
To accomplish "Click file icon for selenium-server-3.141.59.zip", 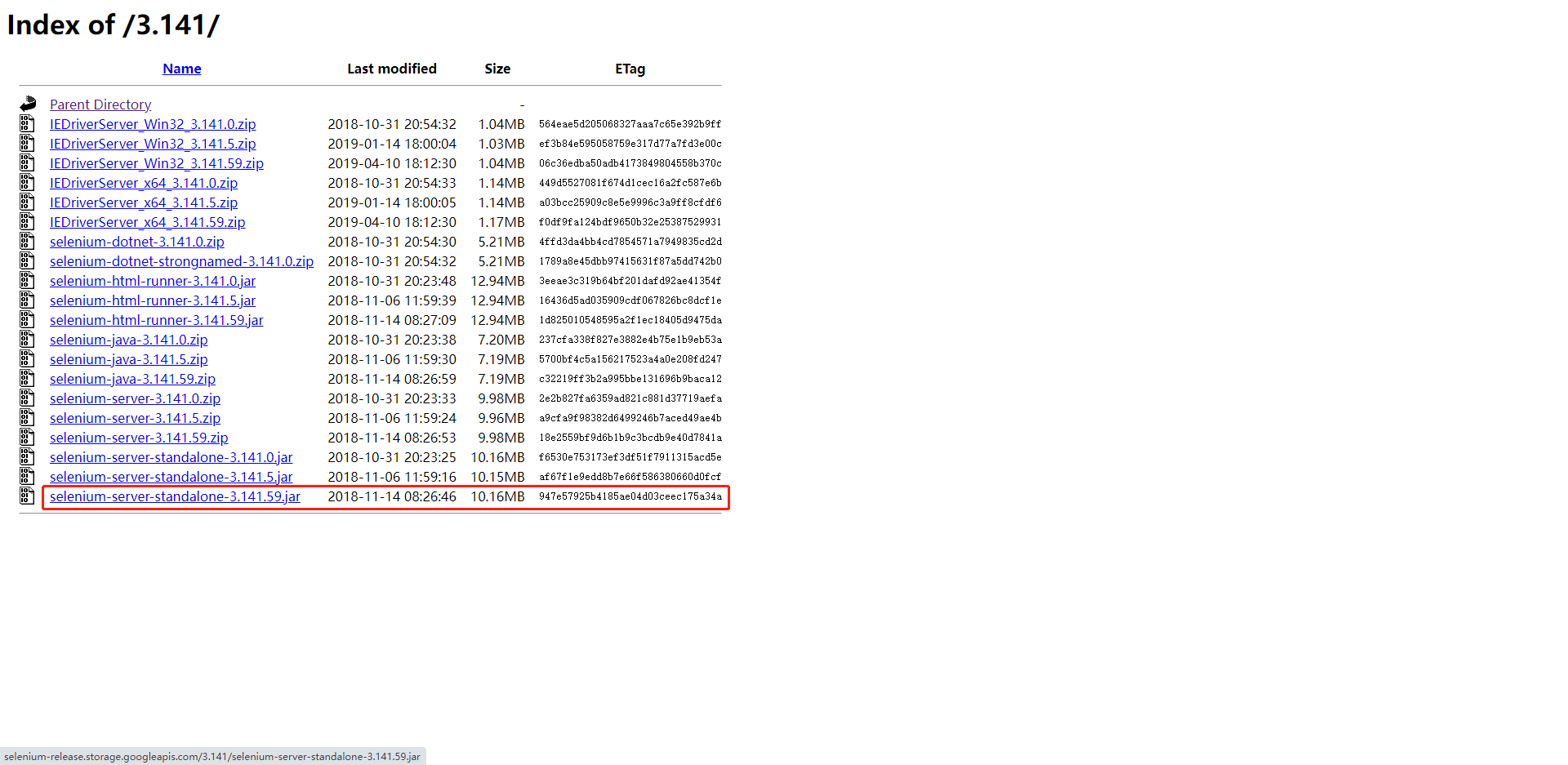I will pyautogui.click(x=27, y=437).
